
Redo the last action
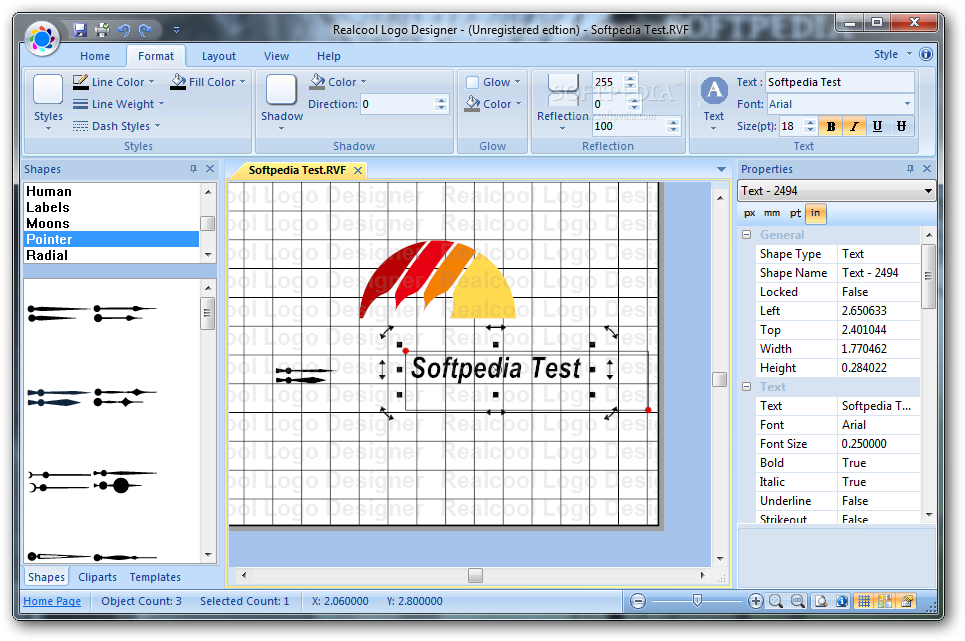click(145, 30)
